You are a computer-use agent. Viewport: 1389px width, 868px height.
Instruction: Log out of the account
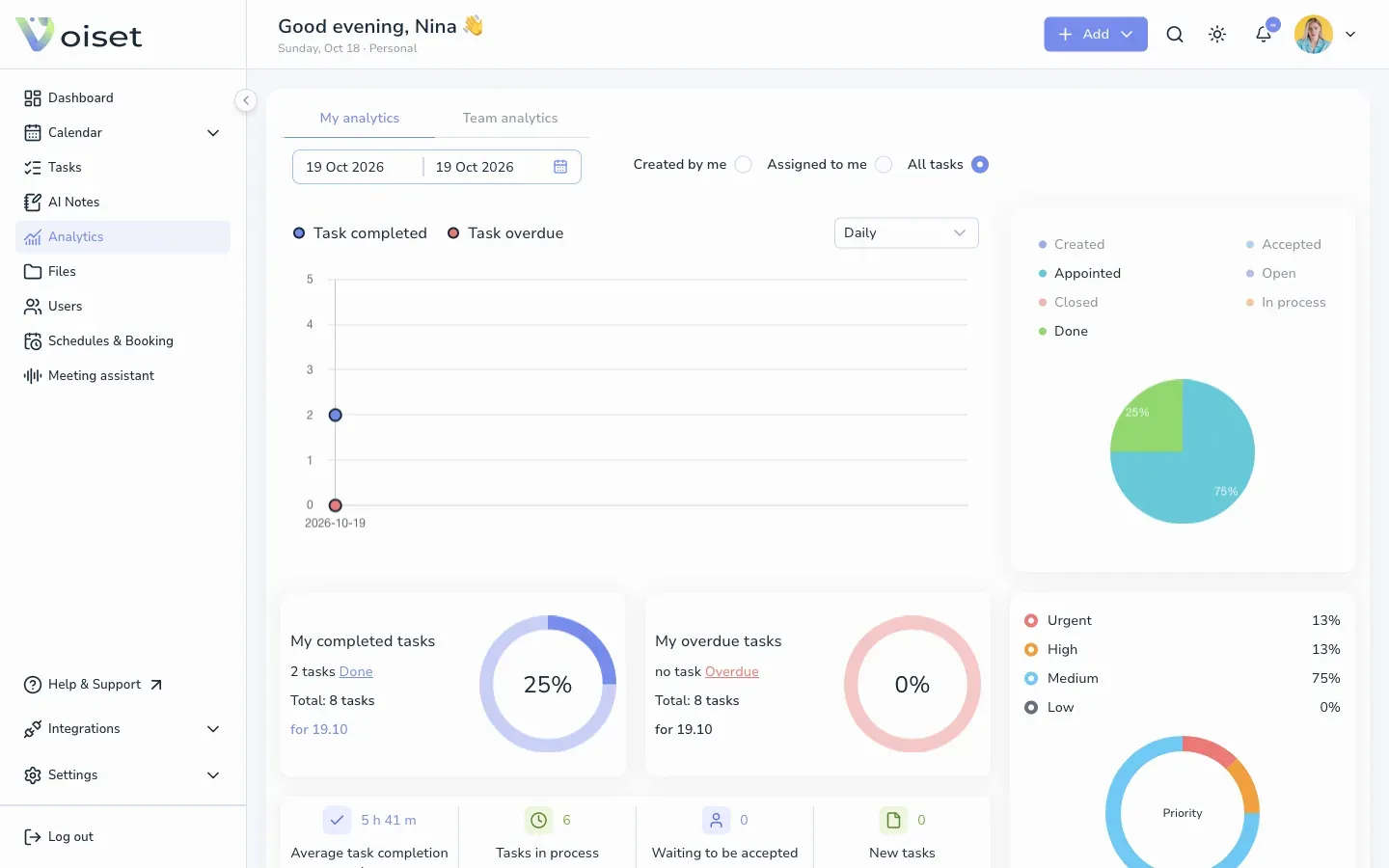(59, 837)
